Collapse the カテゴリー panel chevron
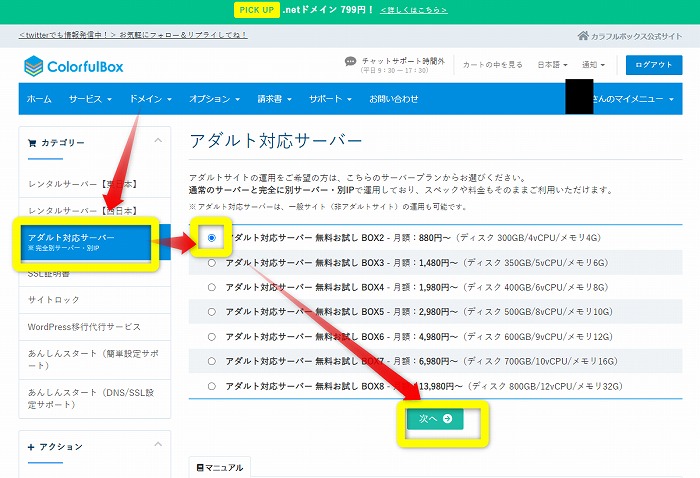The image size is (700, 478). [x=156, y=142]
